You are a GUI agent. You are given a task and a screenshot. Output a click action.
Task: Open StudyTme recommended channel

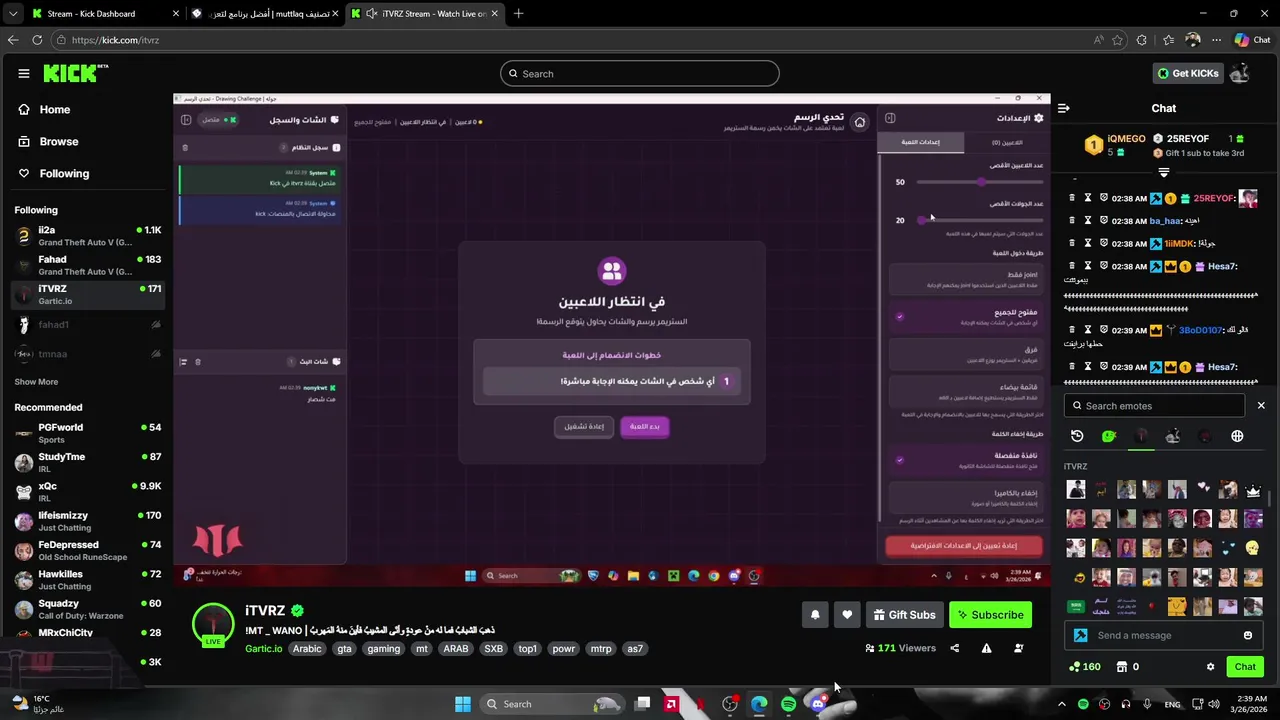click(87, 462)
